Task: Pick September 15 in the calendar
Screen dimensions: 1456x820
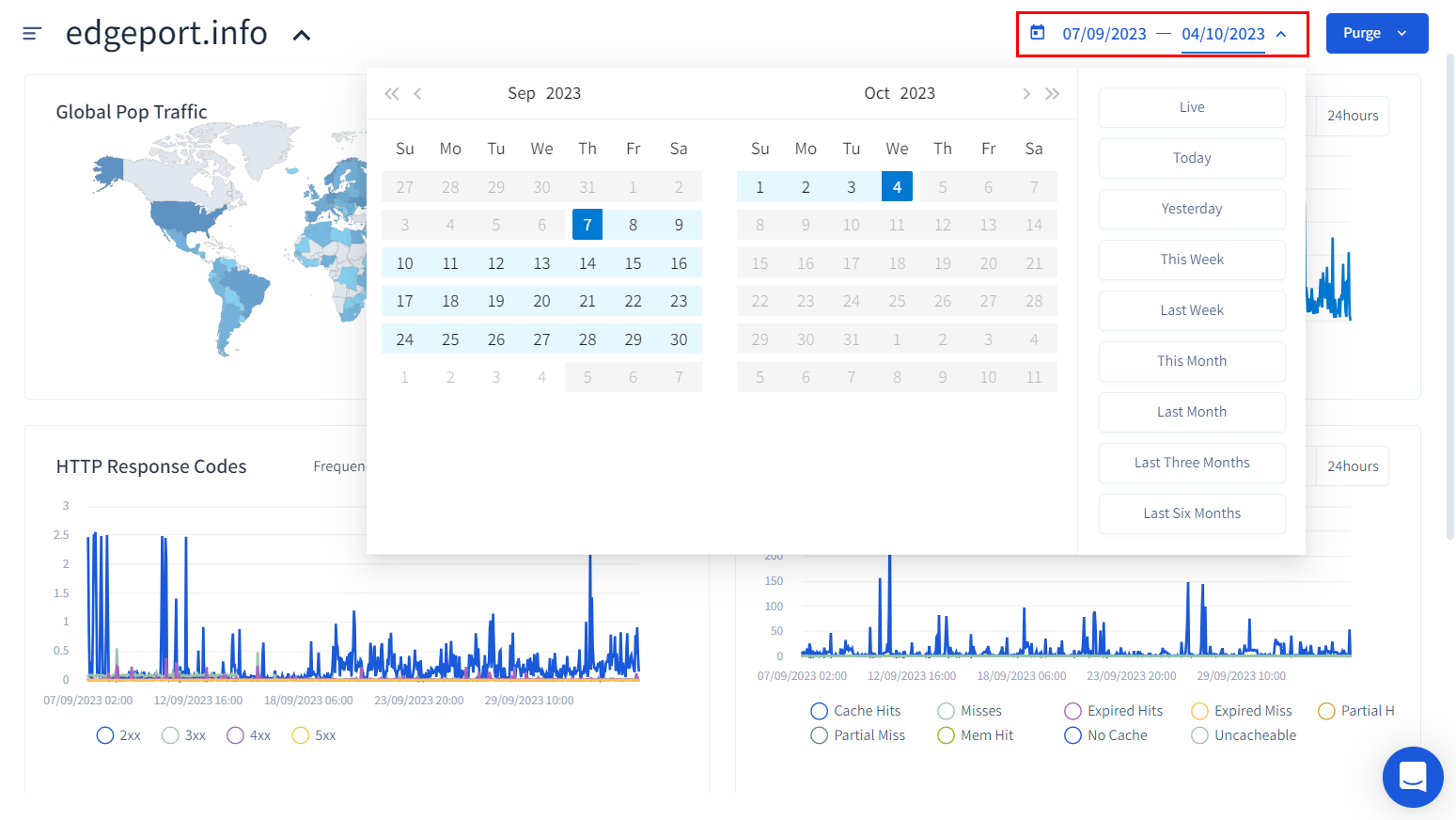Action: [633, 263]
